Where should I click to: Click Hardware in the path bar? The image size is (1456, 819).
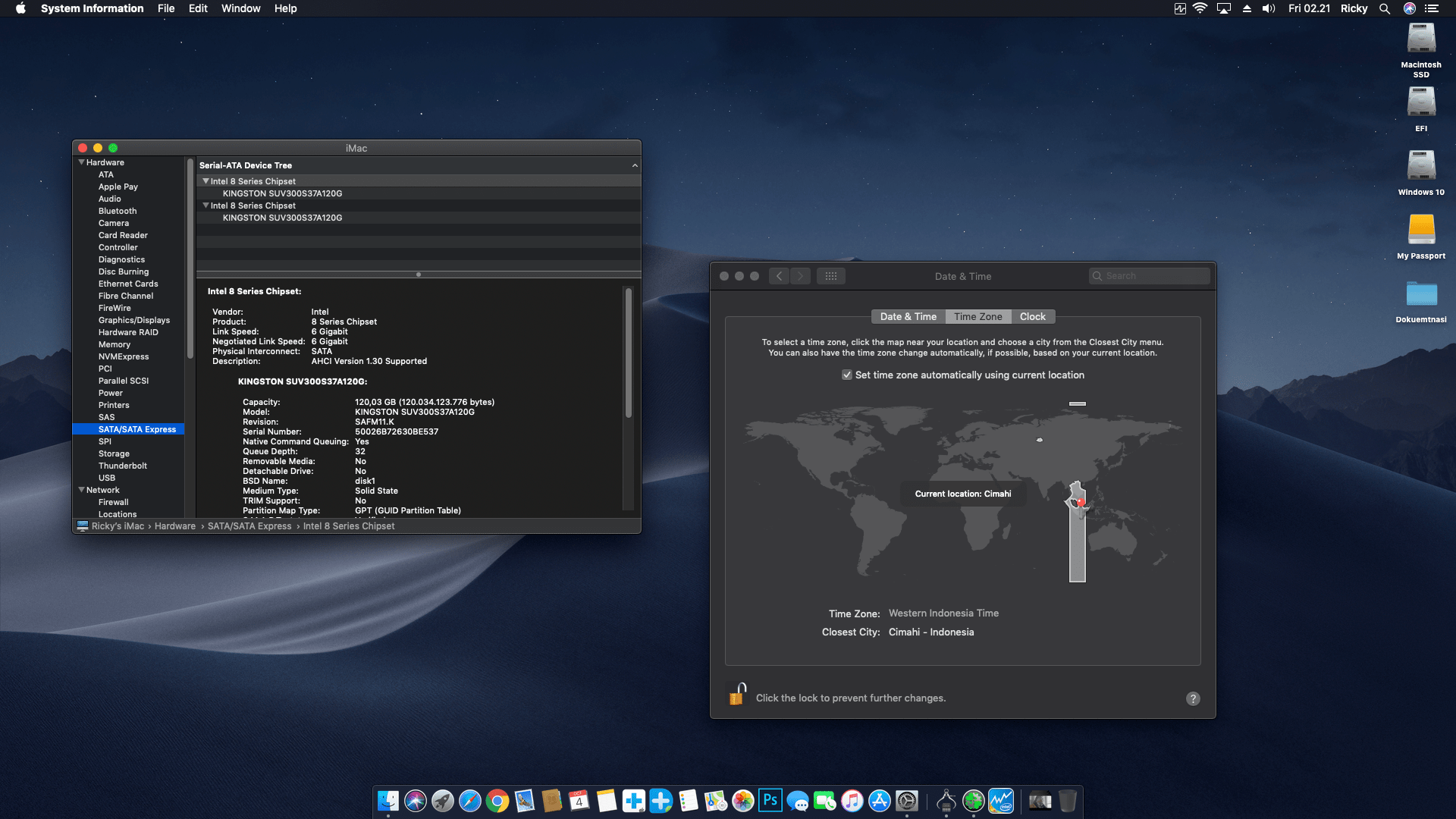point(175,526)
